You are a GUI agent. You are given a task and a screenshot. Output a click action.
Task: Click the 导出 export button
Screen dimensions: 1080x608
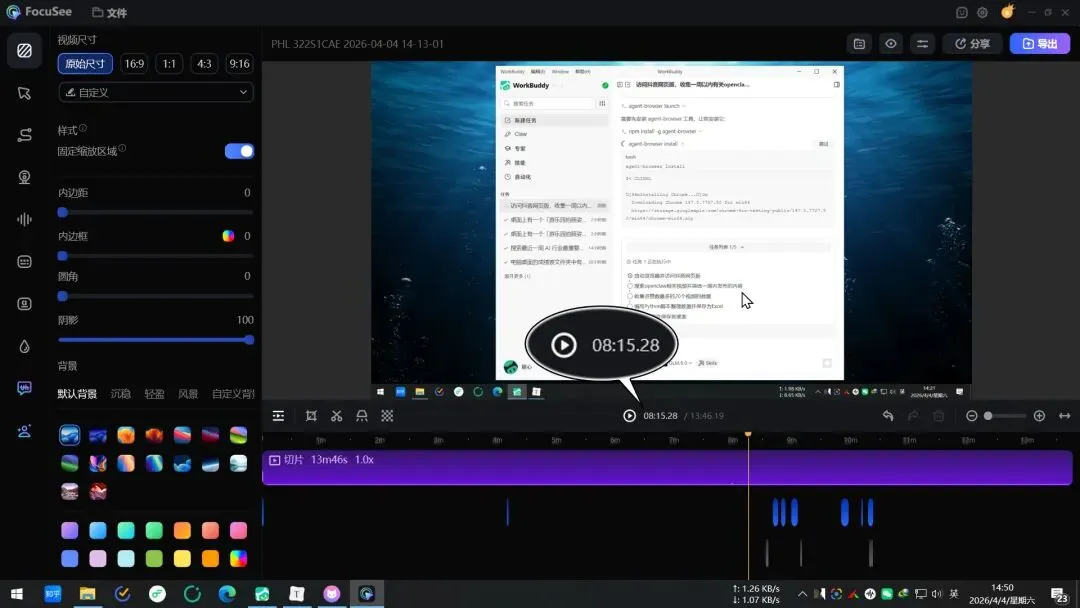(x=1040, y=43)
